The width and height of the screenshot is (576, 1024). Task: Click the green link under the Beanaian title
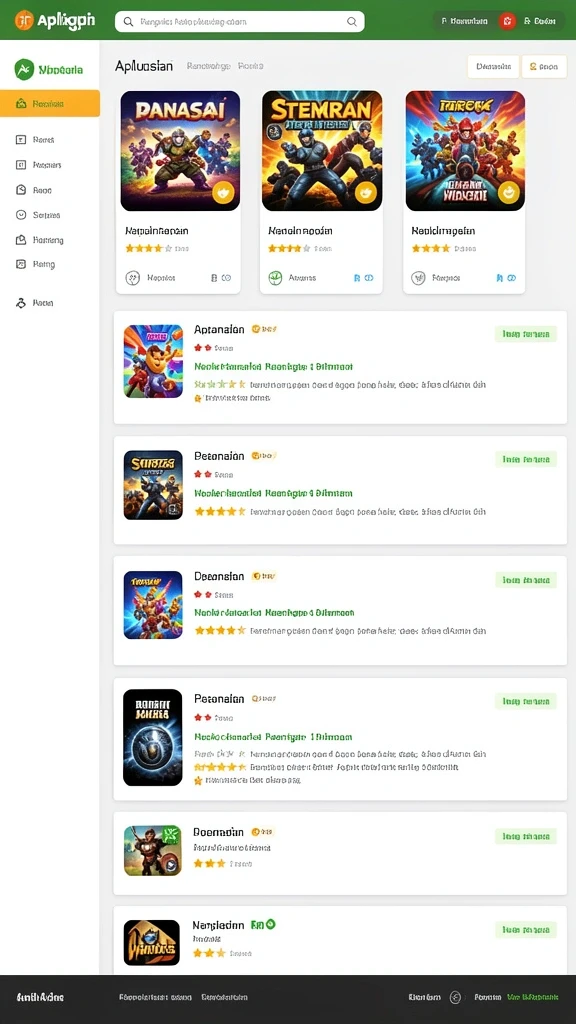point(274,493)
